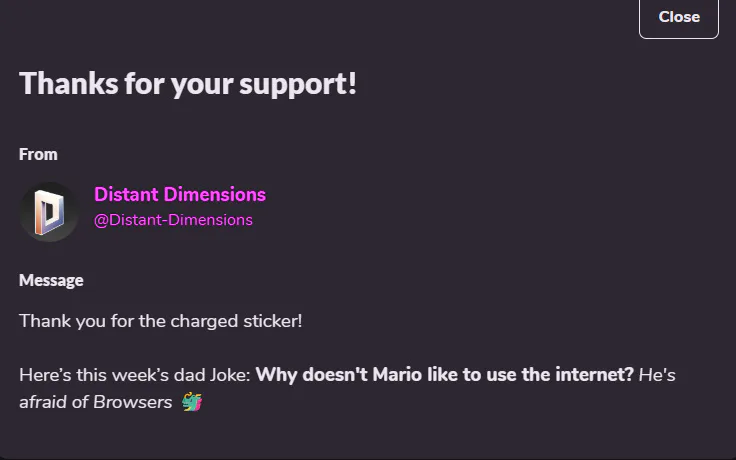Visit the @Distant-Dimensions handle link
Image resolution: width=736 pixels, height=460 pixels.
(x=173, y=220)
